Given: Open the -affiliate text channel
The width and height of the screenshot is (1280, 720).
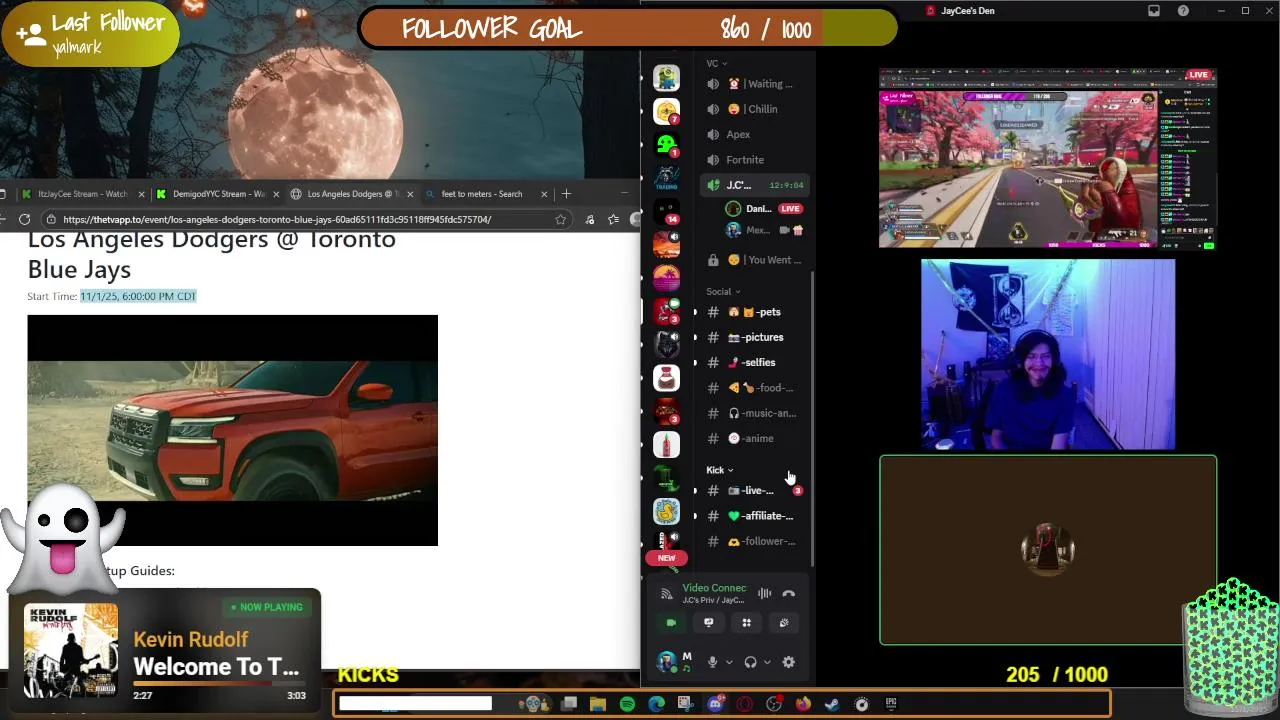Looking at the screenshot, I should [755, 516].
